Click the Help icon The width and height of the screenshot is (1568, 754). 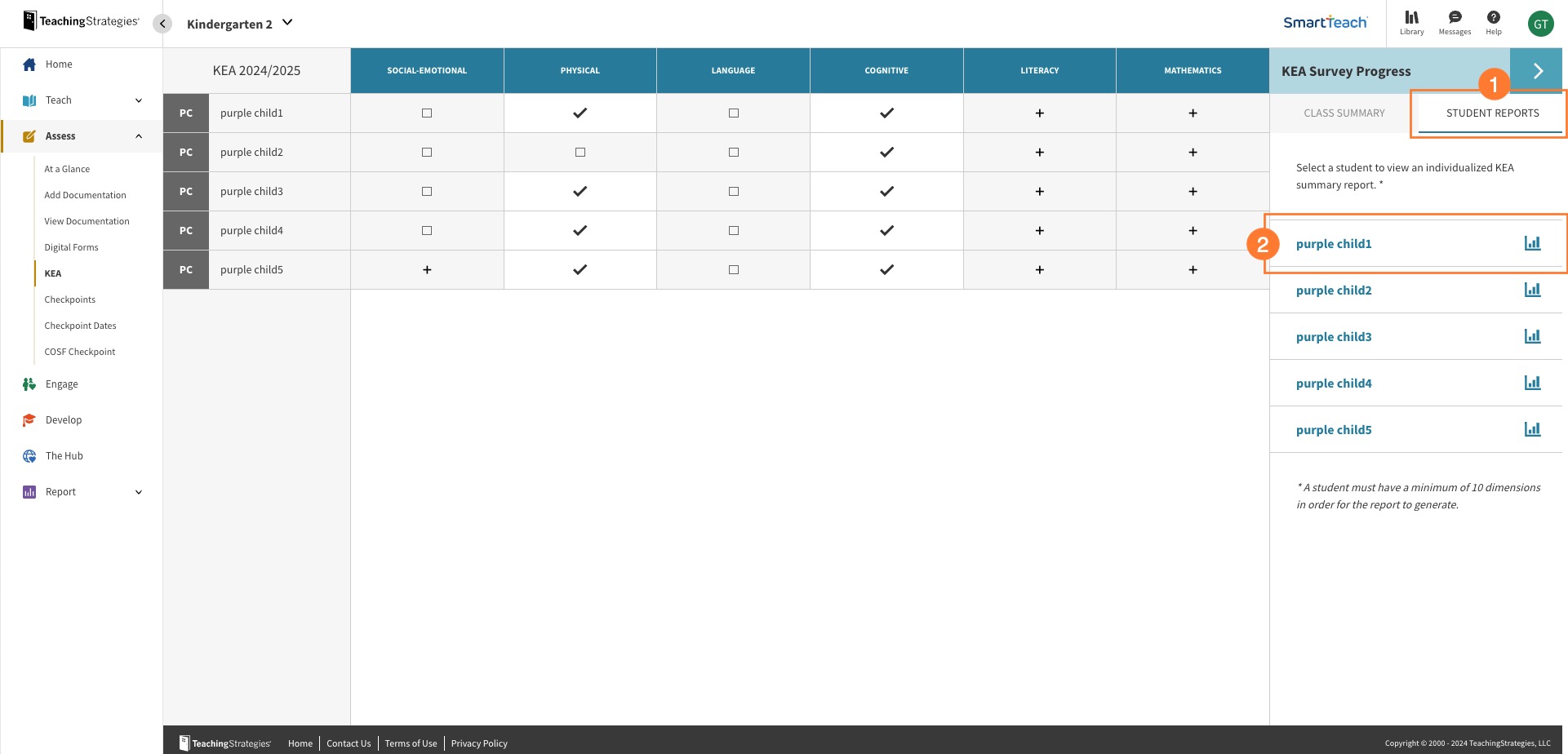(x=1493, y=22)
